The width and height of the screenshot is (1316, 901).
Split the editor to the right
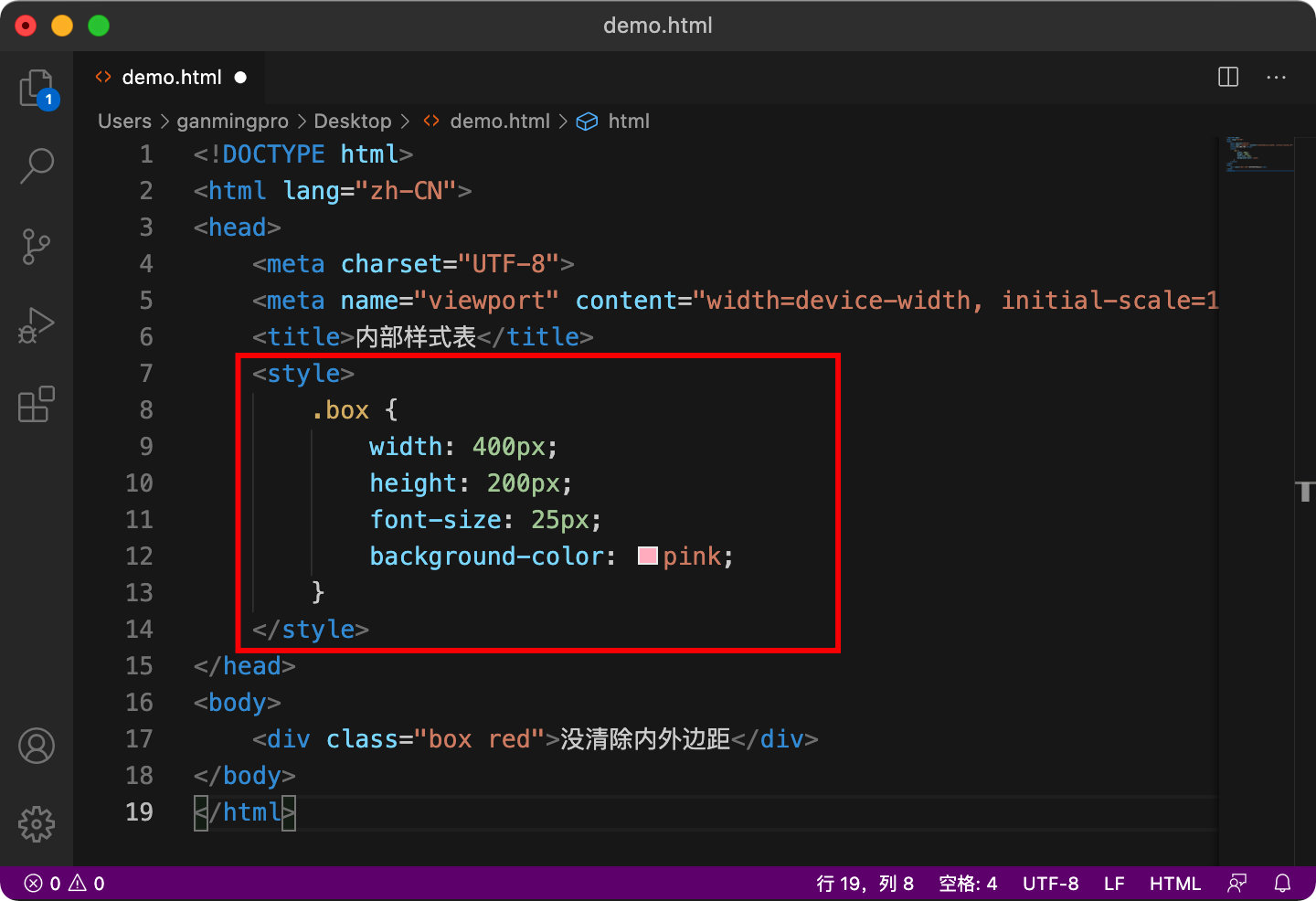pos(1228,78)
